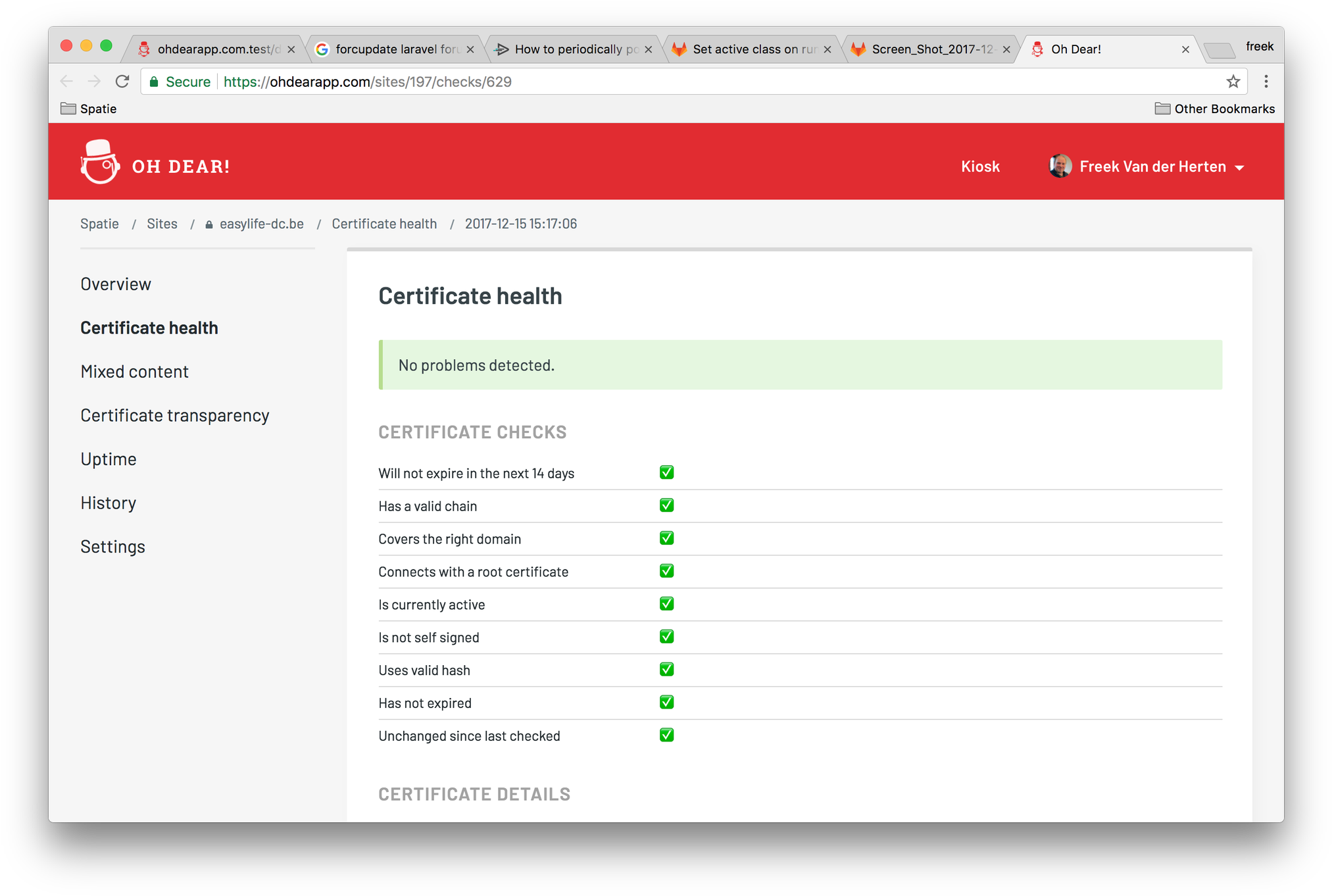Click checkmark for 'Has a valid chain'

pos(666,505)
